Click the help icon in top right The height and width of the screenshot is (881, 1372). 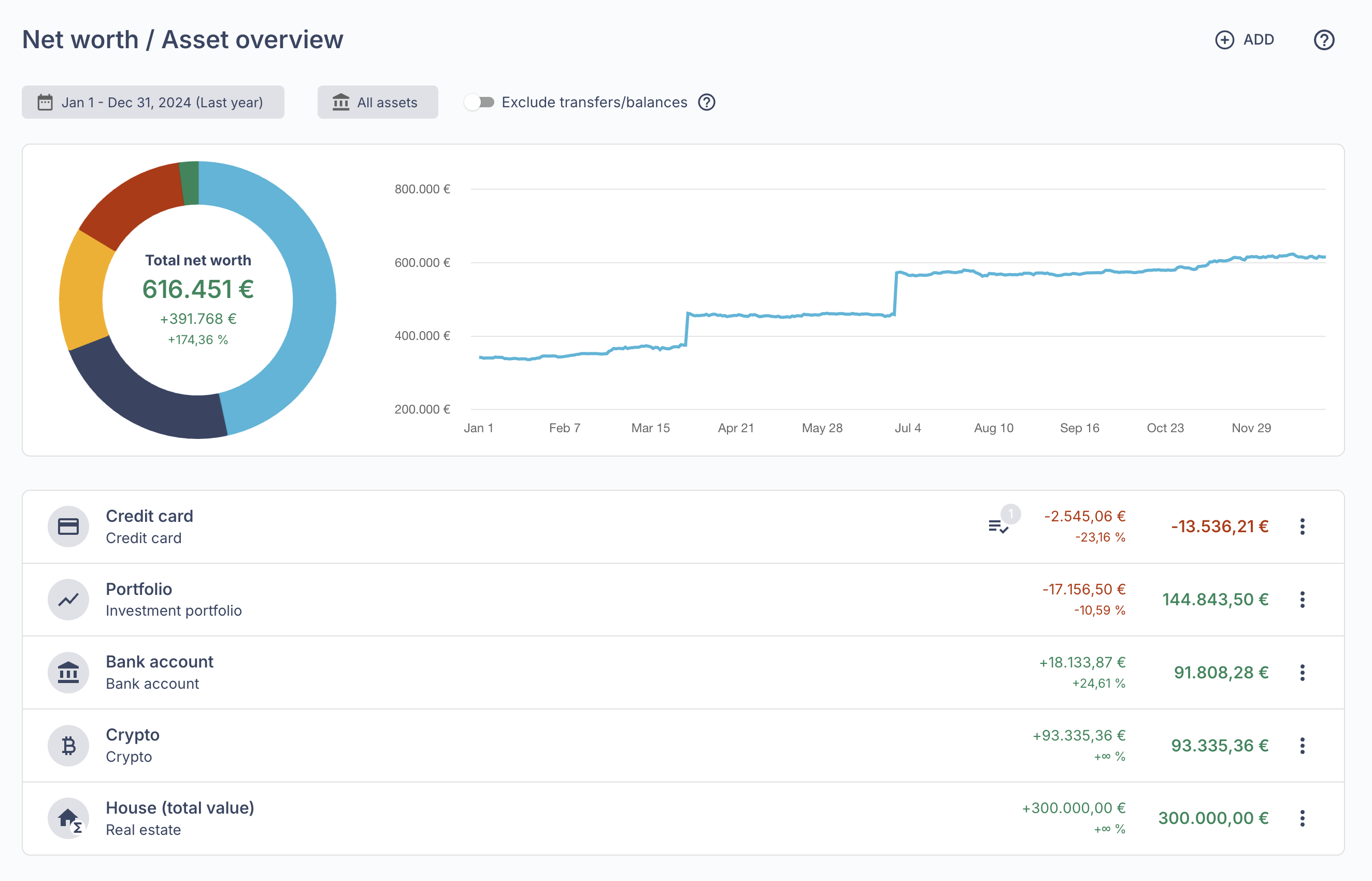coord(1323,40)
